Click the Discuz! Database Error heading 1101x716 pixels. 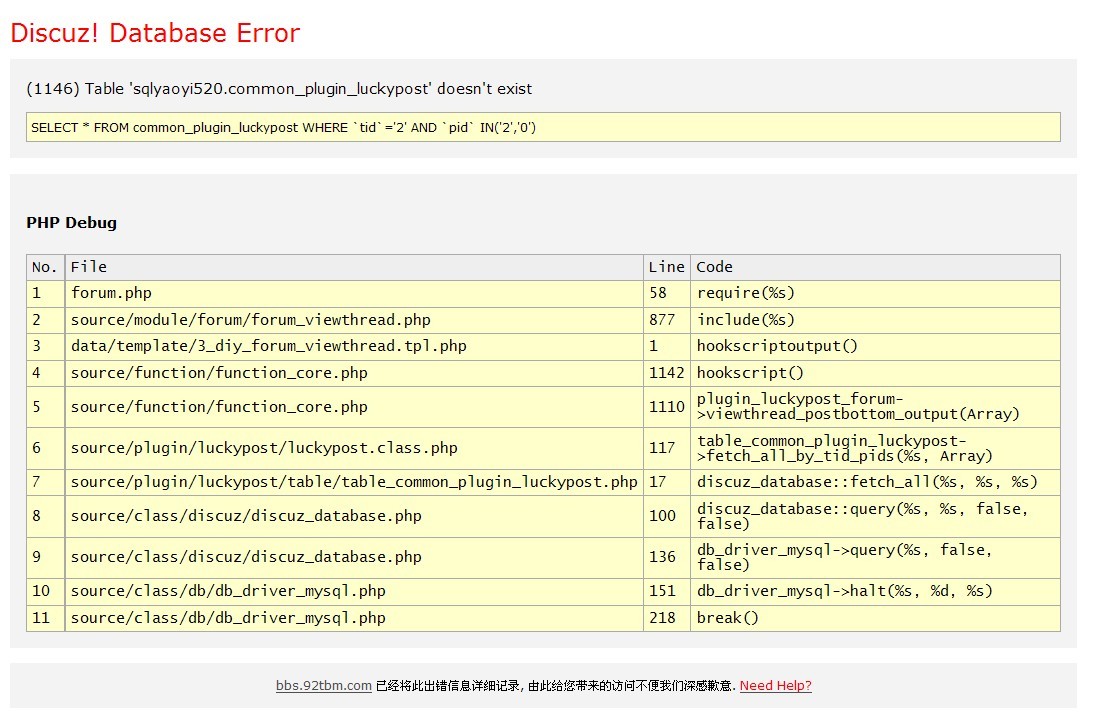point(155,33)
